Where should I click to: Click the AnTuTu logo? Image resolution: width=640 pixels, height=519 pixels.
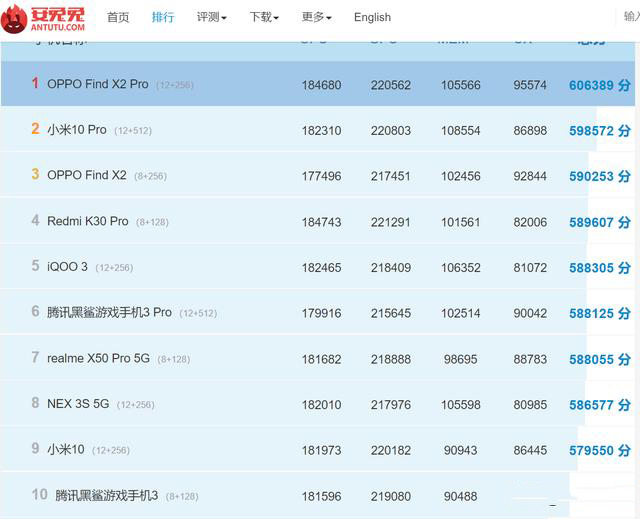coord(43,18)
